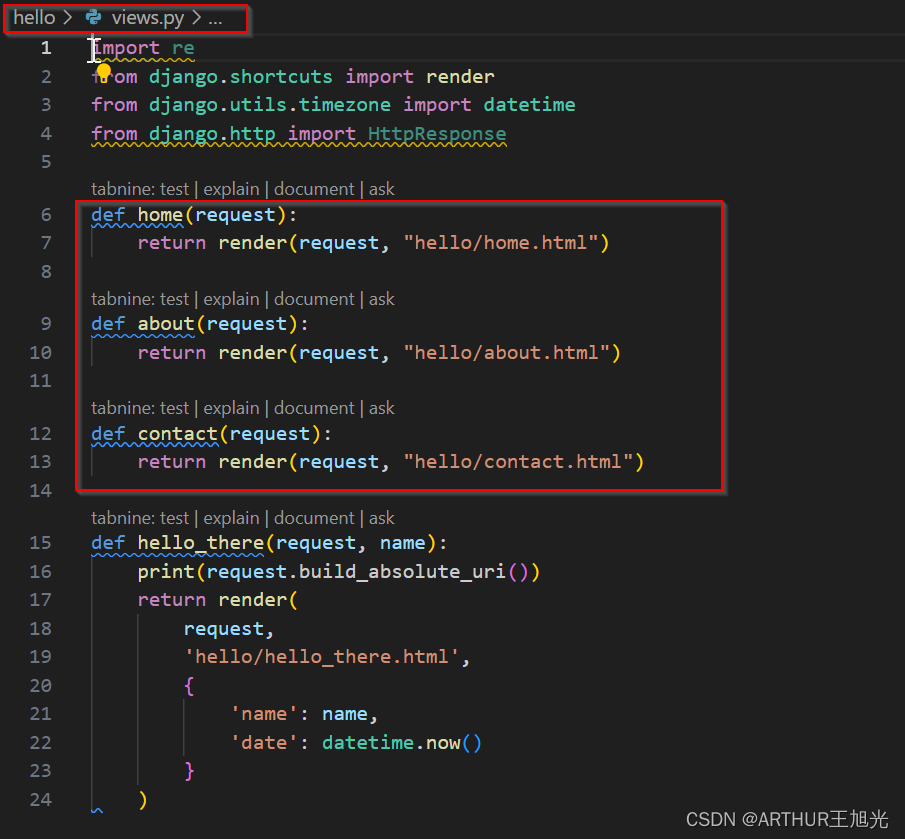Viewport: 905px width, 839px height.
Task: Click the import re statement on line 1
Action: pos(143,47)
